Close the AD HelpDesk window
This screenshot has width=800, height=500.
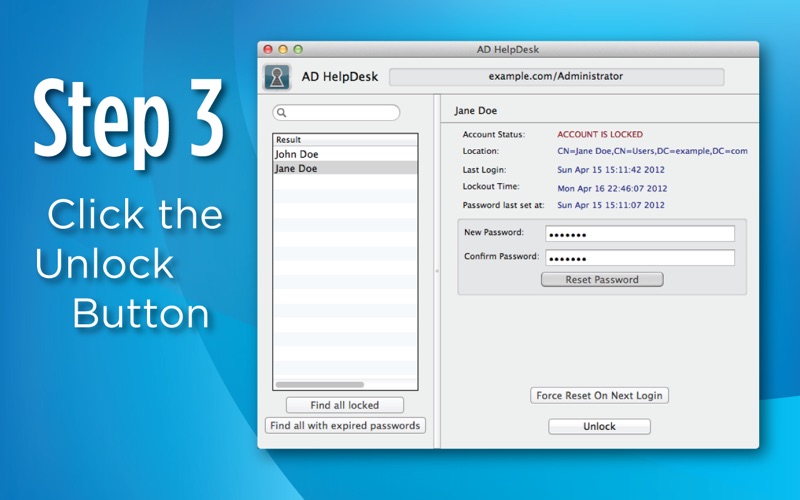pos(268,49)
